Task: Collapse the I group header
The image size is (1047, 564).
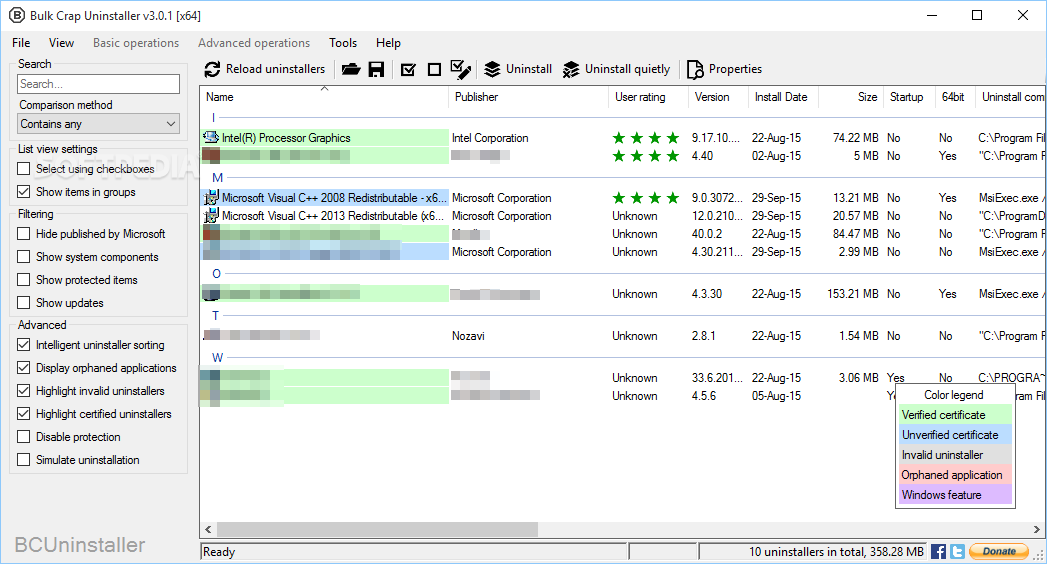Action: pyautogui.click(x=214, y=118)
